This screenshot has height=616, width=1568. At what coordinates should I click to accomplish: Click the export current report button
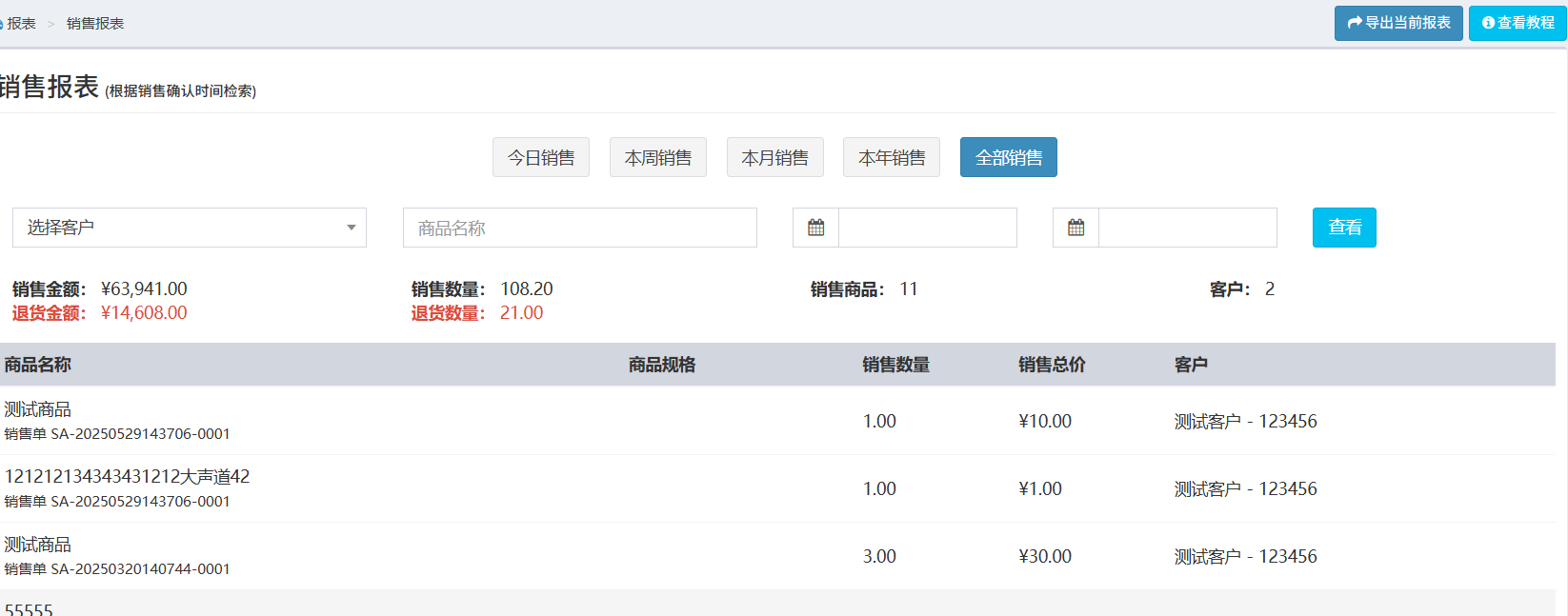tap(1397, 23)
